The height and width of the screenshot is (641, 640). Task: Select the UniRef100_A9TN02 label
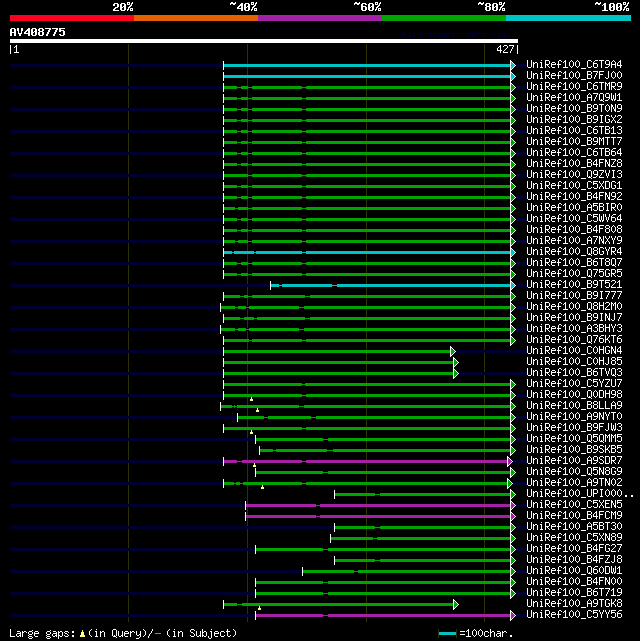(574, 483)
